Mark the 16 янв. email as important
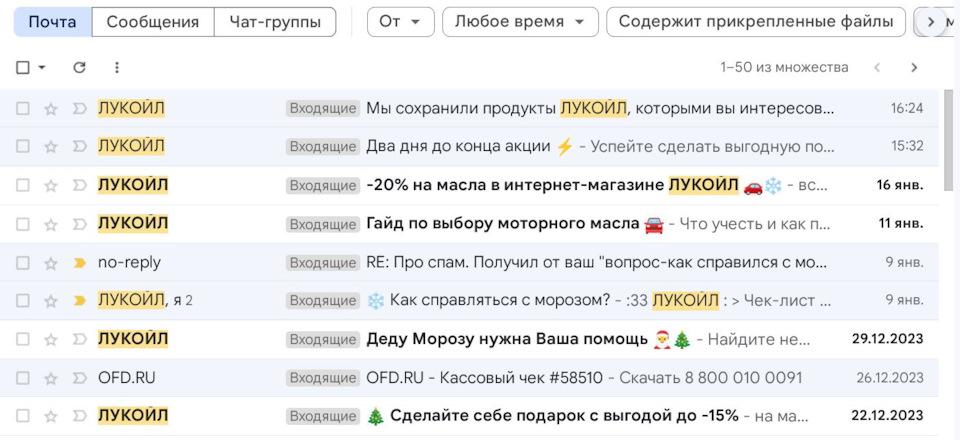The width and height of the screenshot is (960, 440). click(80, 185)
